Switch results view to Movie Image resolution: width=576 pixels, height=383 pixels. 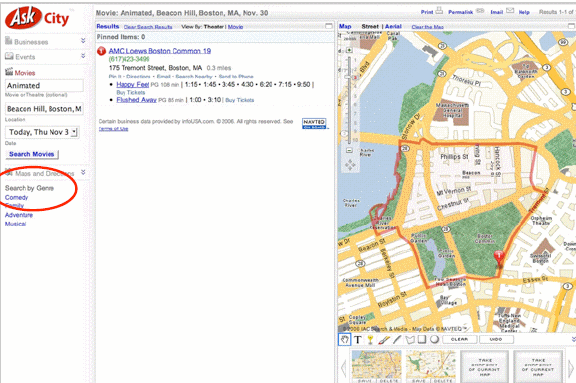[235, 27]
